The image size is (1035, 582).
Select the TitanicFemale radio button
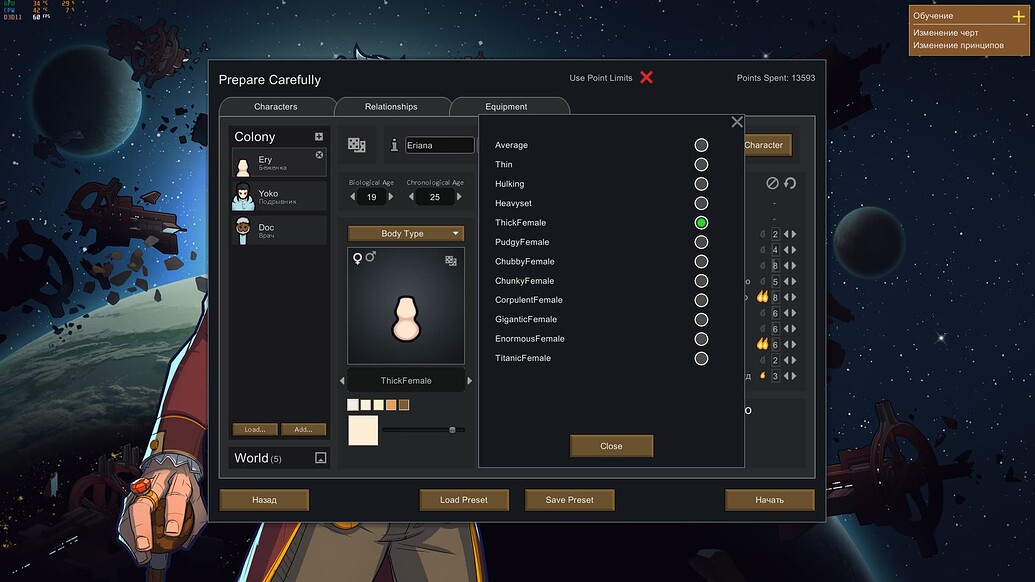tap(701, 358)
